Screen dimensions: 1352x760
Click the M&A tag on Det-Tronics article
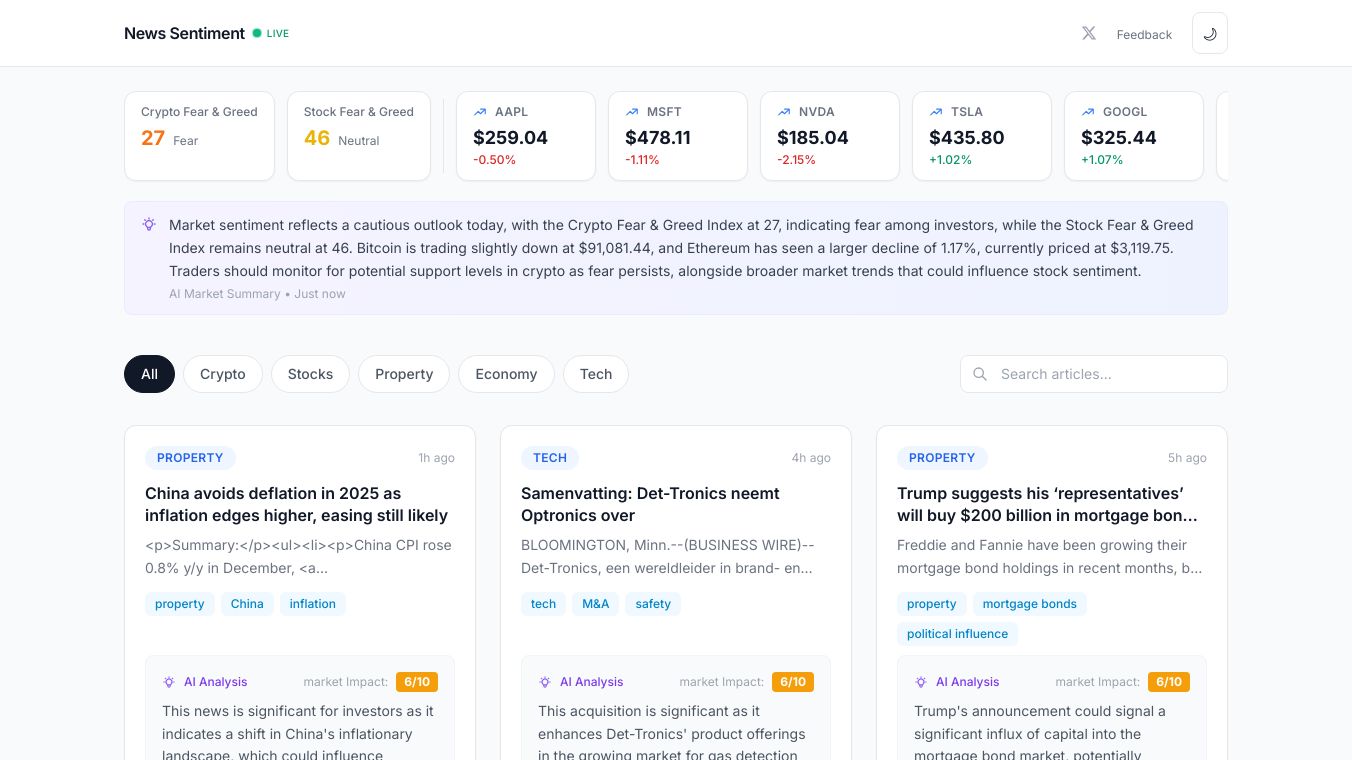tap(596, 604)
